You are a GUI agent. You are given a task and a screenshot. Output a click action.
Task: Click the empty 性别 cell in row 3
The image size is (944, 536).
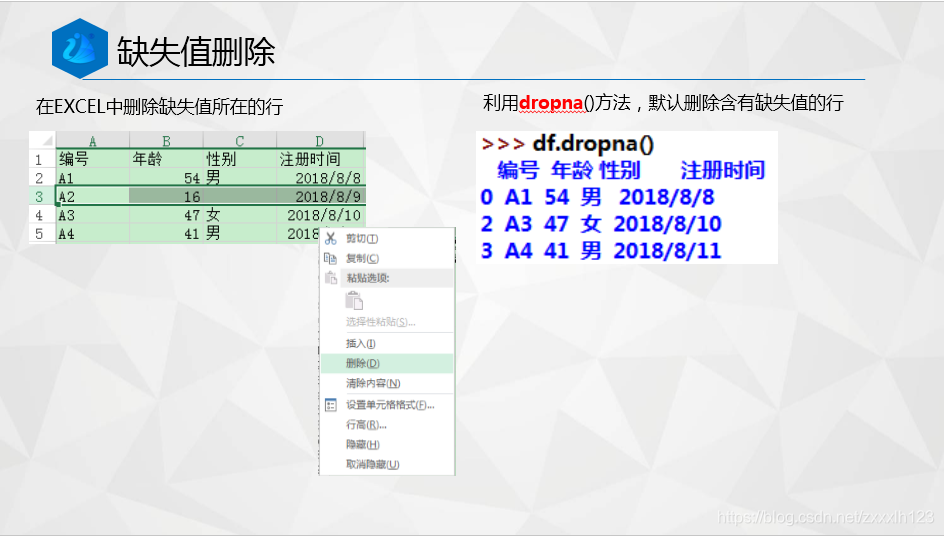pyautogui.click(x=240, y=196)
